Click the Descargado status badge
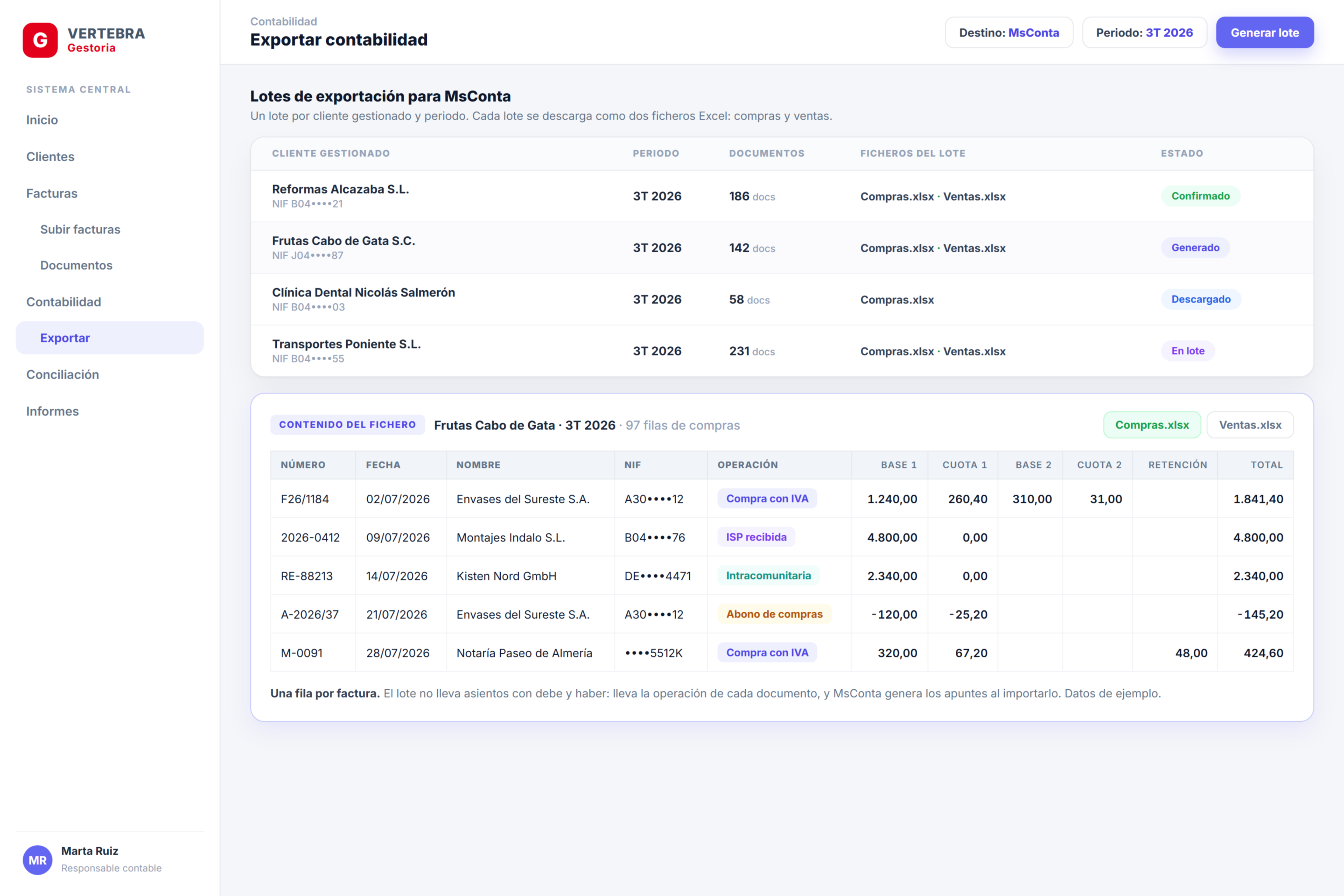 coord(1201,300)
